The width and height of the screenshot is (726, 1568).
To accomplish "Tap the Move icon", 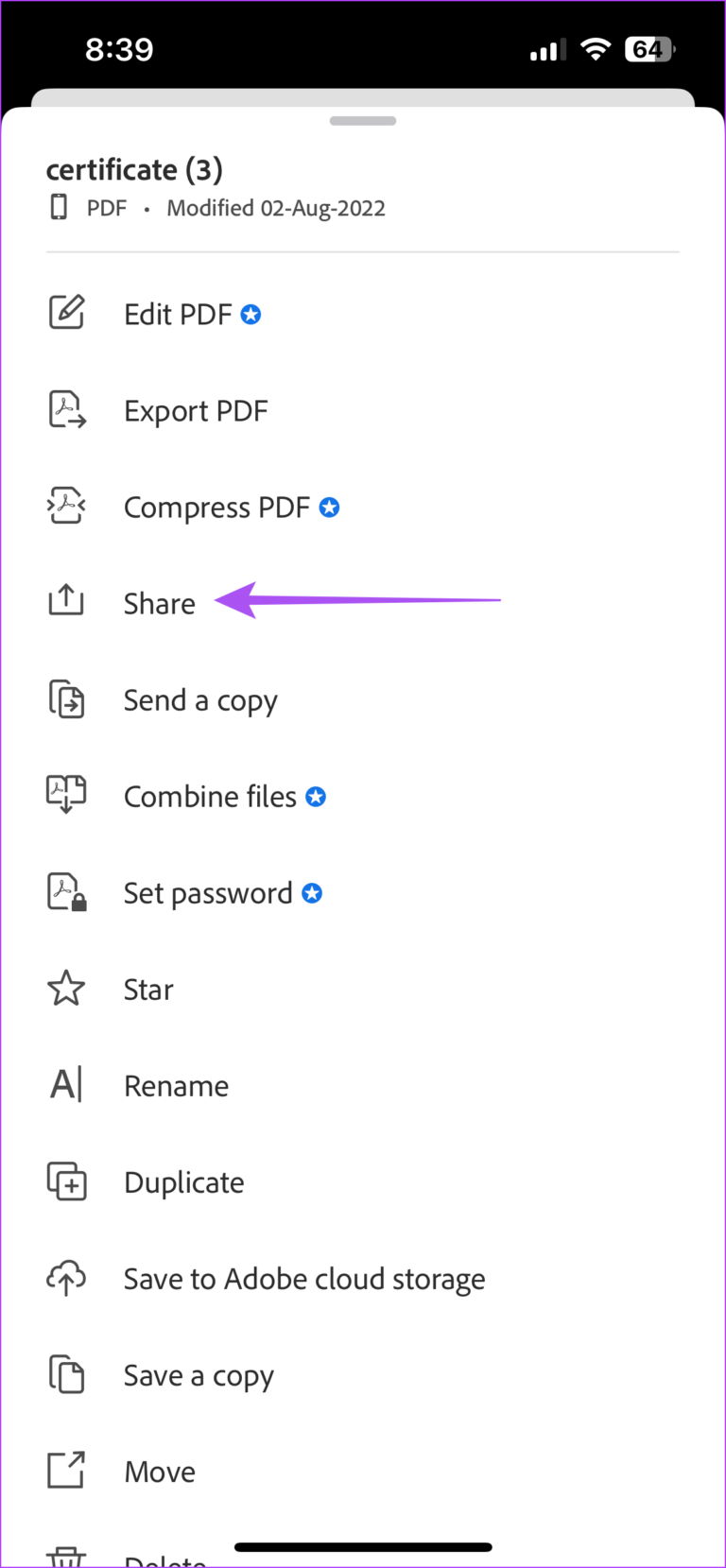I will tap(65, 1471).
